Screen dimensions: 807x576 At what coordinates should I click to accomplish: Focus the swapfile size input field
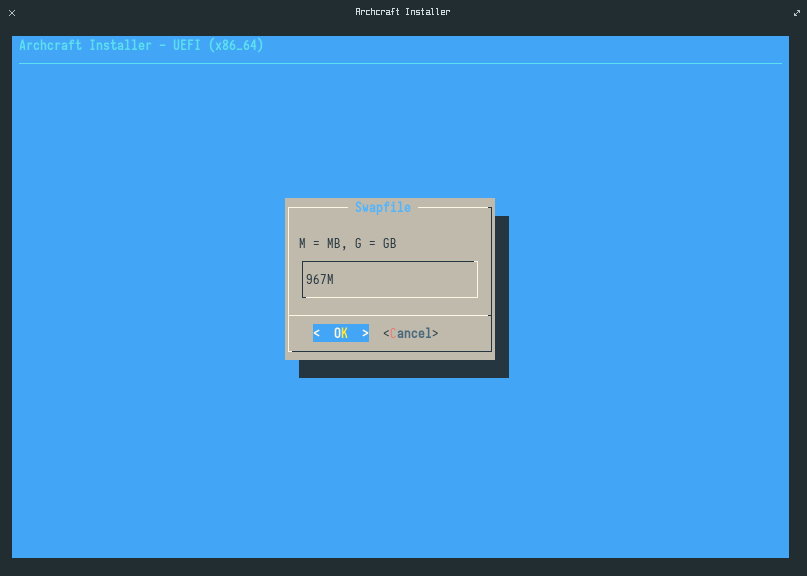coord(390,280)
